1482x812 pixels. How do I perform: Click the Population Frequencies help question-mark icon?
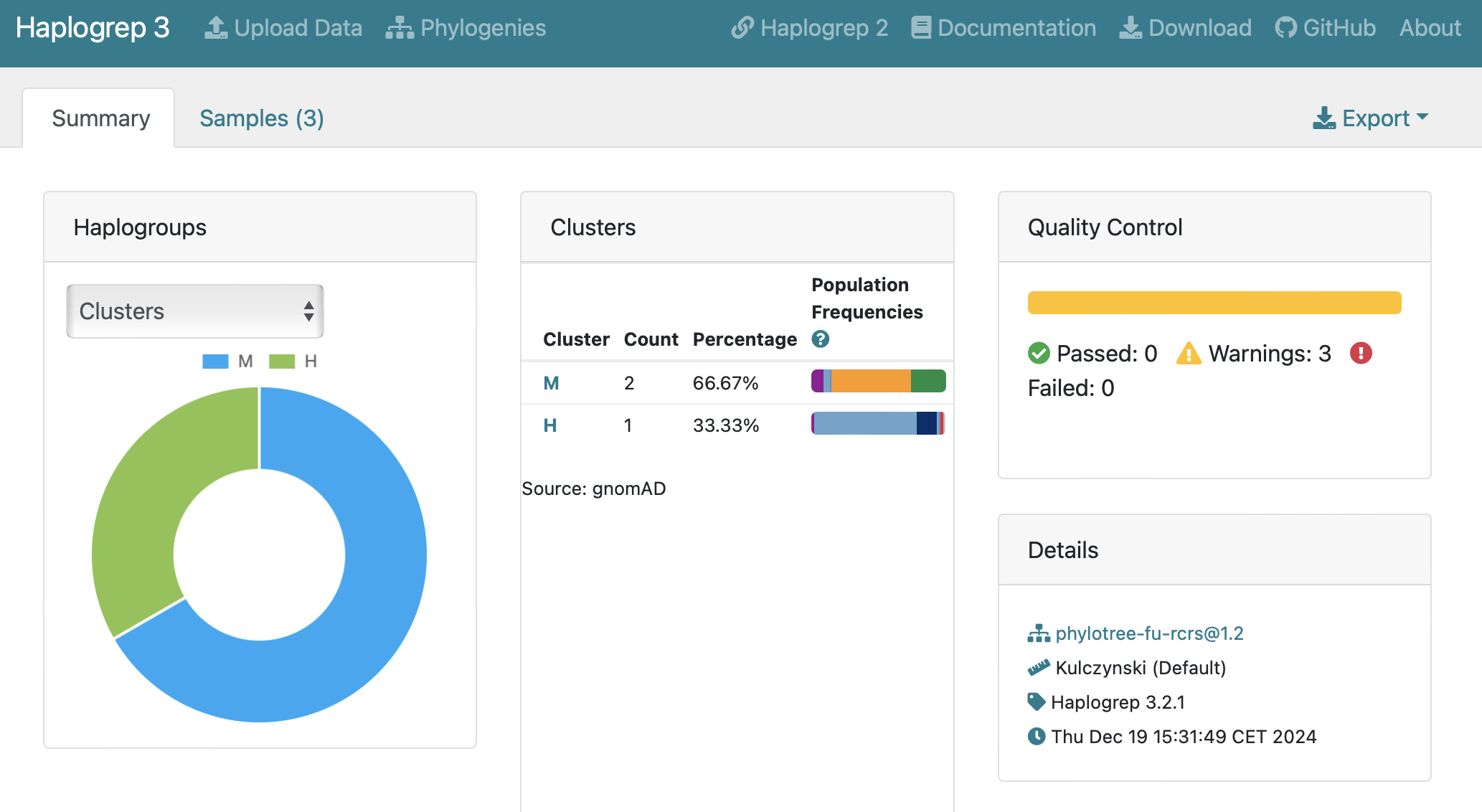820,339
